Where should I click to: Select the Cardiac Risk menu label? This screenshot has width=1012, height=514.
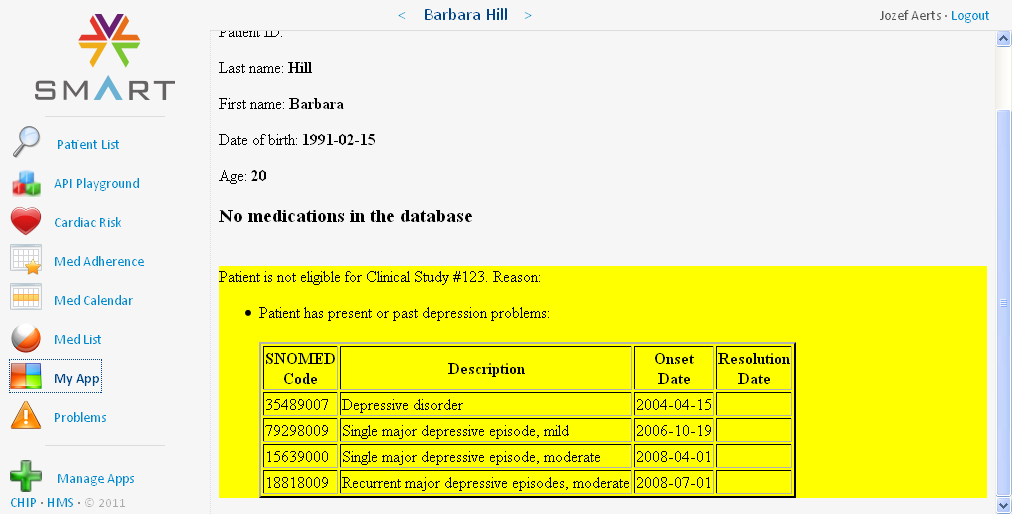[88, 223]
